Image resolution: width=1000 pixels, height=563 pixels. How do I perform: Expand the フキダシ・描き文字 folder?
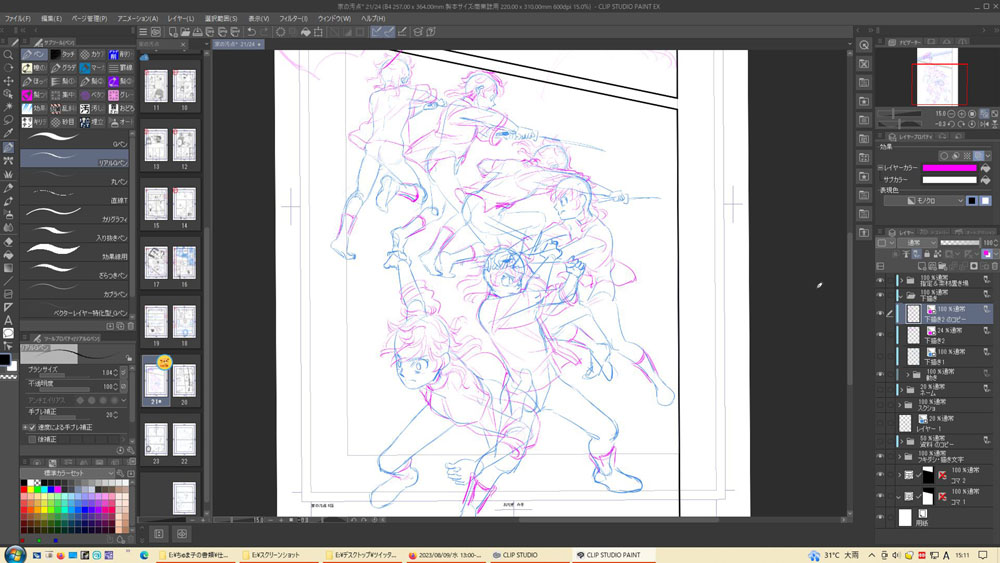tap(901, 457)
